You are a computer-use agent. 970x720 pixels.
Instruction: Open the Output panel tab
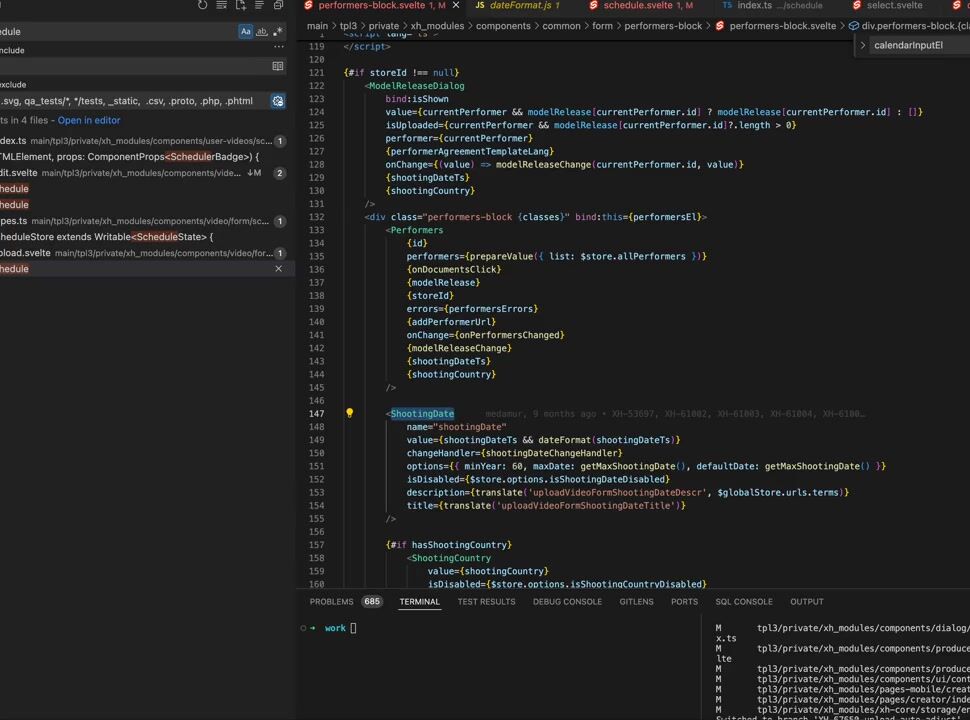pos(807,602)
